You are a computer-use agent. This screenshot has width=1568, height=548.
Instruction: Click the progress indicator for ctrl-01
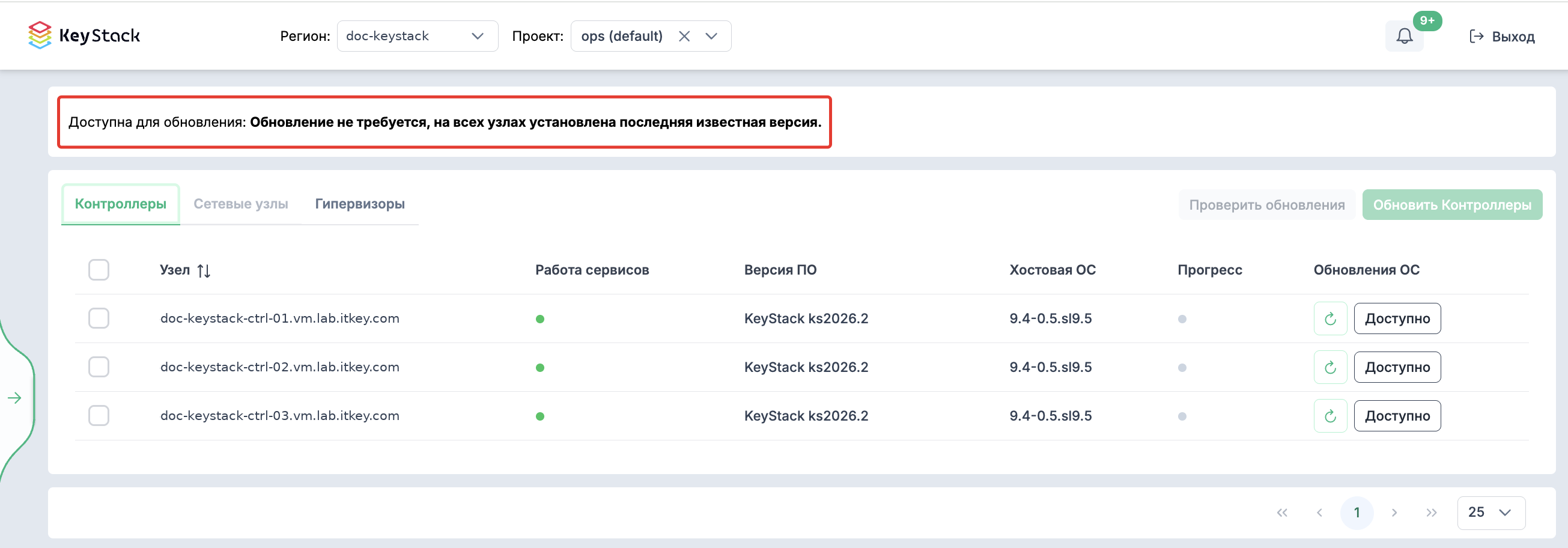pos(1182,319)
